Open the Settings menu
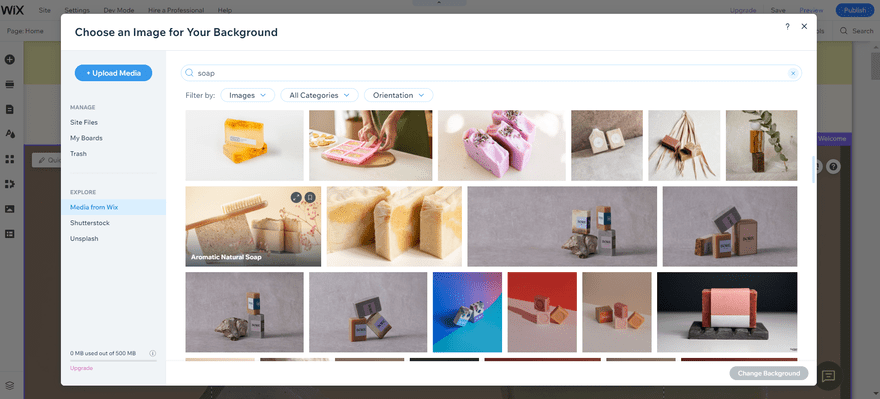 tap(77, 10)
